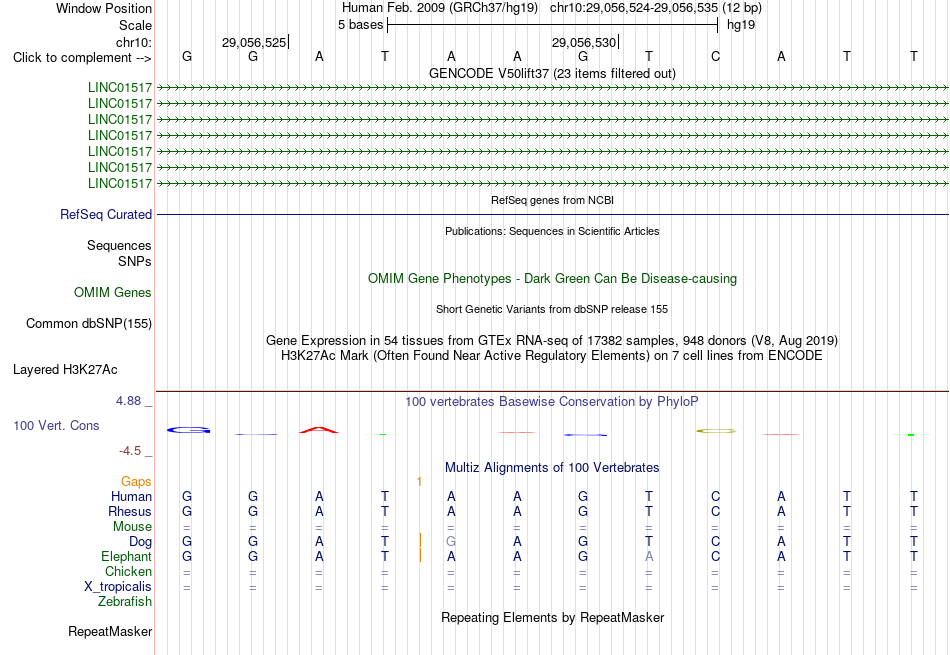The image size is (950, 655).
Task: Click Short Genetic Variants dbSNP title
Action: tap(552, 309)
